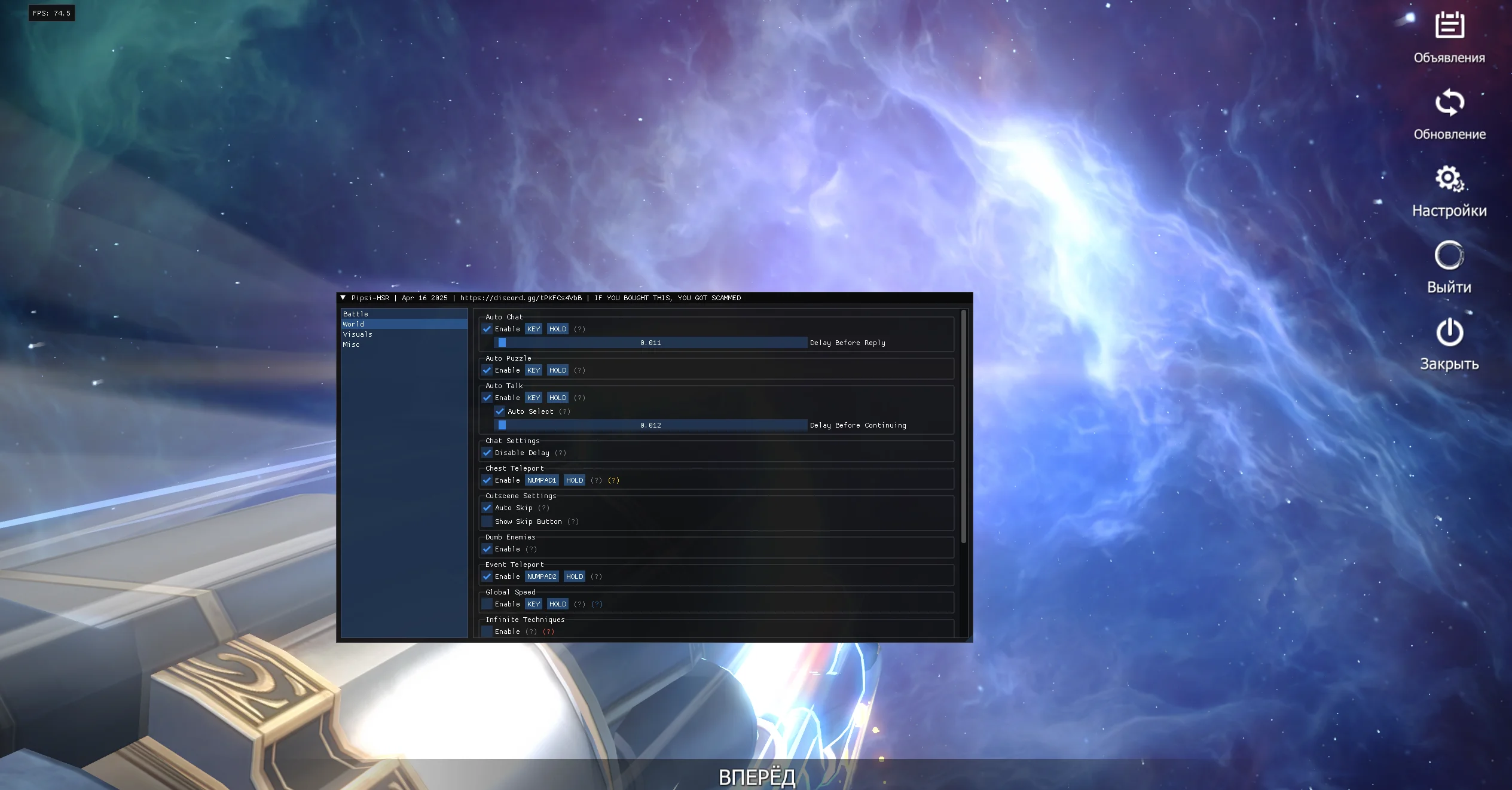Switch to the Visuals tab

358,334
